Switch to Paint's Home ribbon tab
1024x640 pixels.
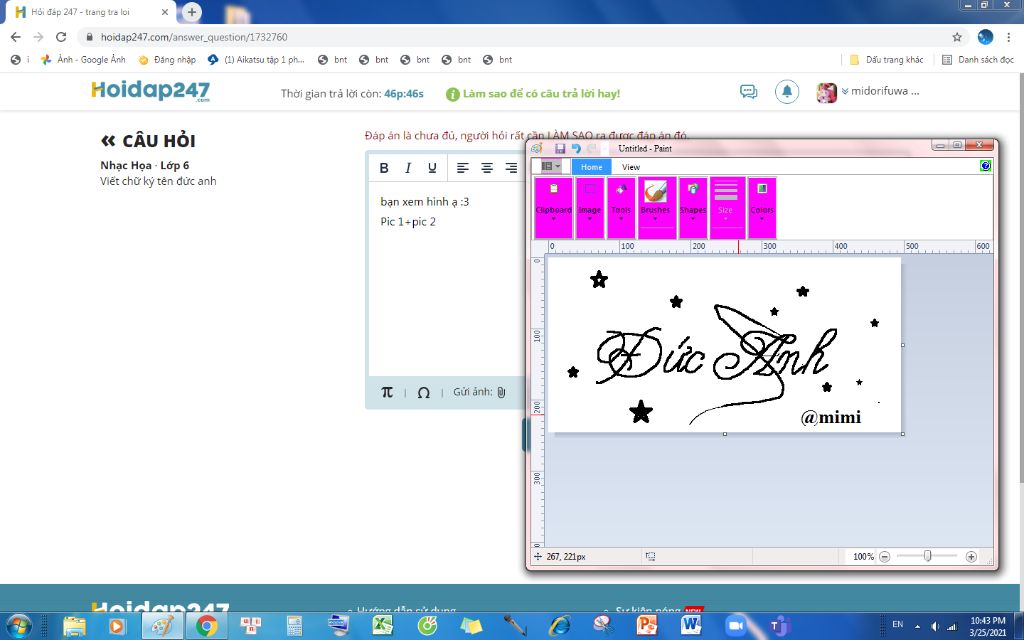592,167
